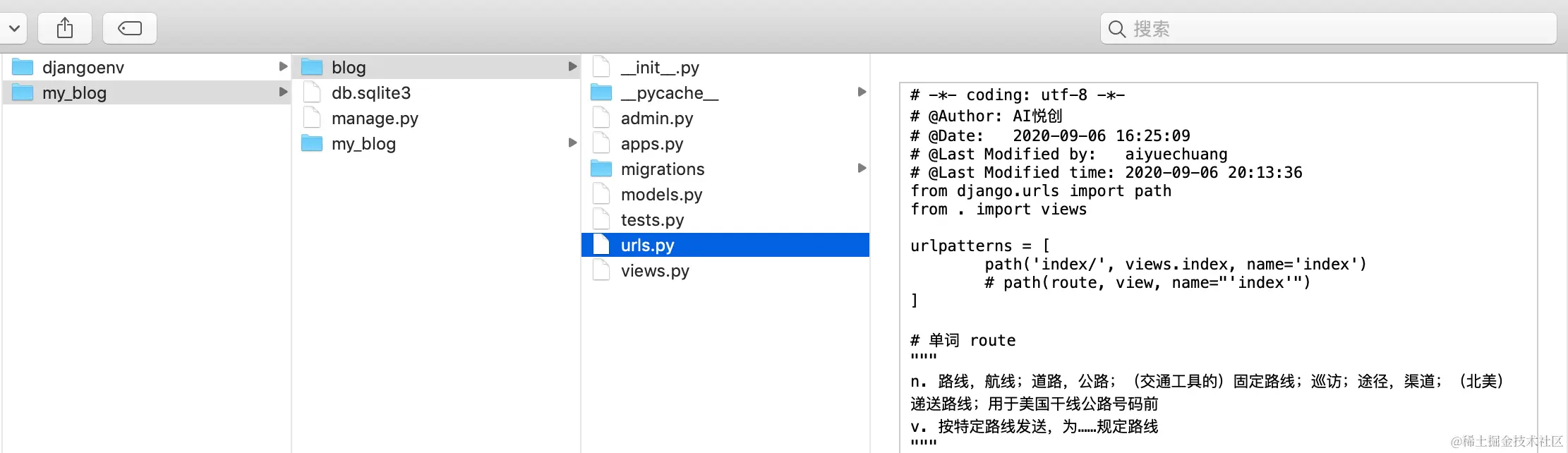
Task: Expand the first-column my_blog arrow
Action: pos(283,92)
